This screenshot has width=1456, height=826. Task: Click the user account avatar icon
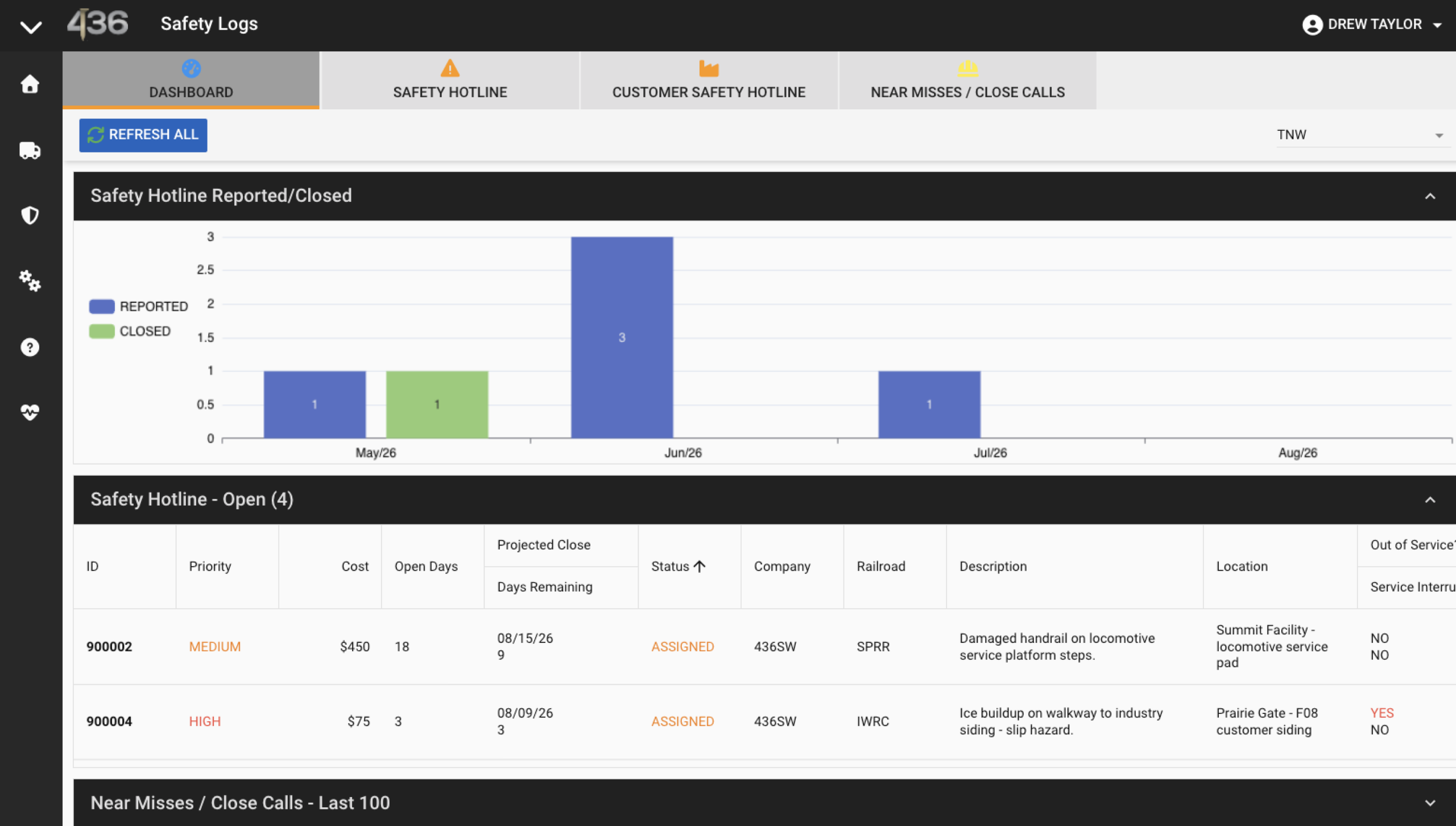1312,24
